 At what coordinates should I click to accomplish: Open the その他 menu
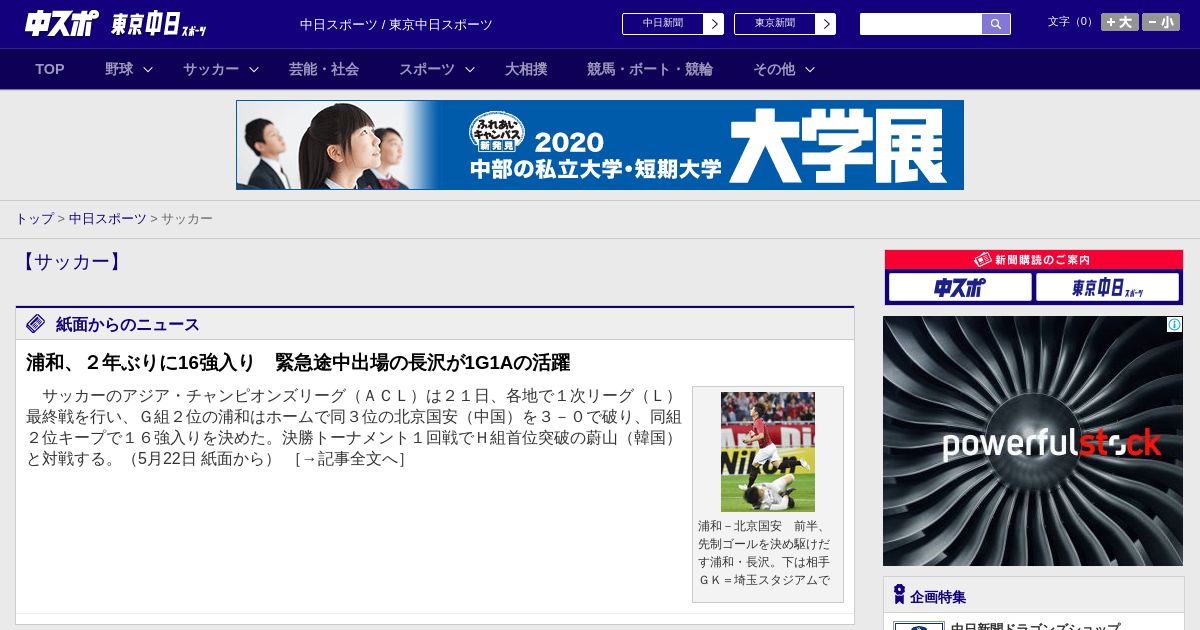tap(774, 69)
